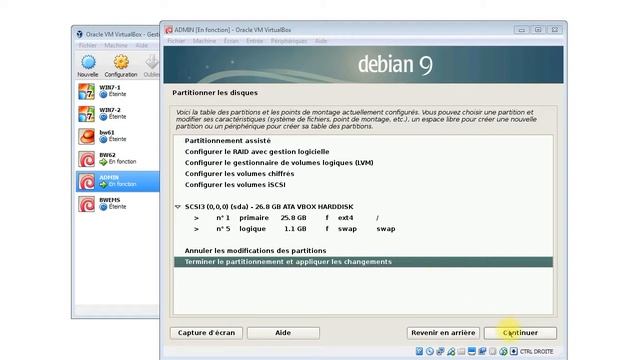Select the BW62 Debian VM icon
Image resolution: width=640 pixels, height=360 pixels.
click(x=87, y=159)
